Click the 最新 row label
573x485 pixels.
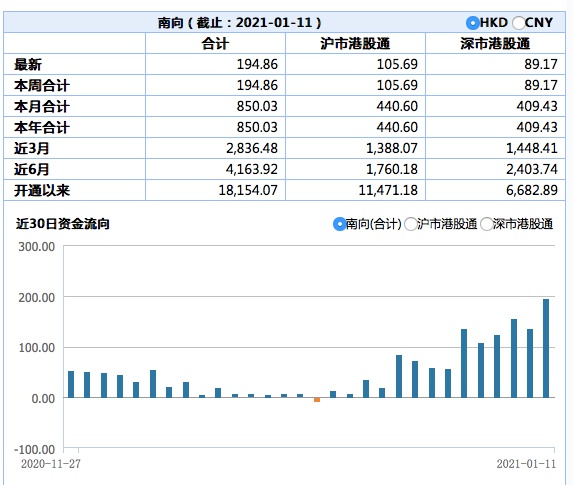click(x=28, y=65)
